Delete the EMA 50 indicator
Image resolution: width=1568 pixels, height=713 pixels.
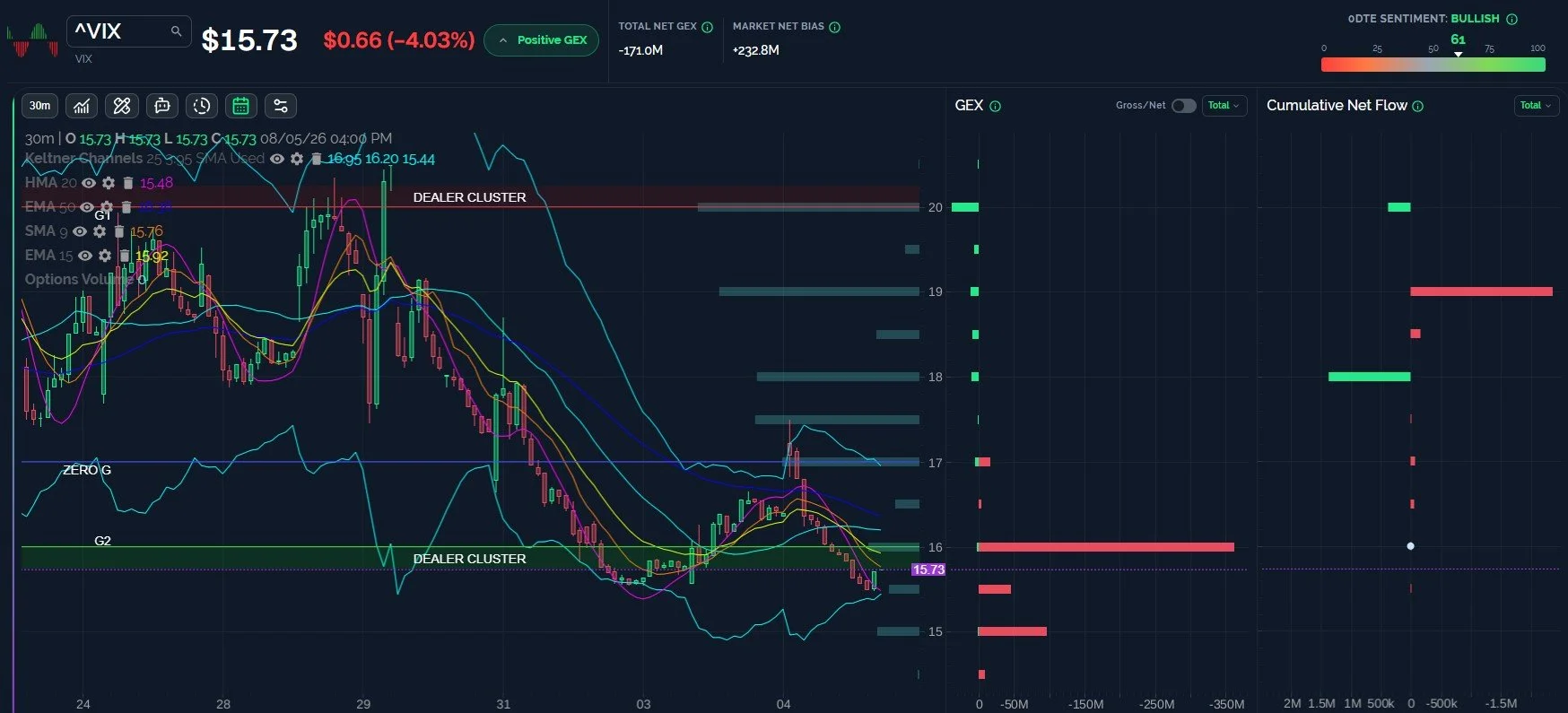pyautogui.click(x=126, y=207)
